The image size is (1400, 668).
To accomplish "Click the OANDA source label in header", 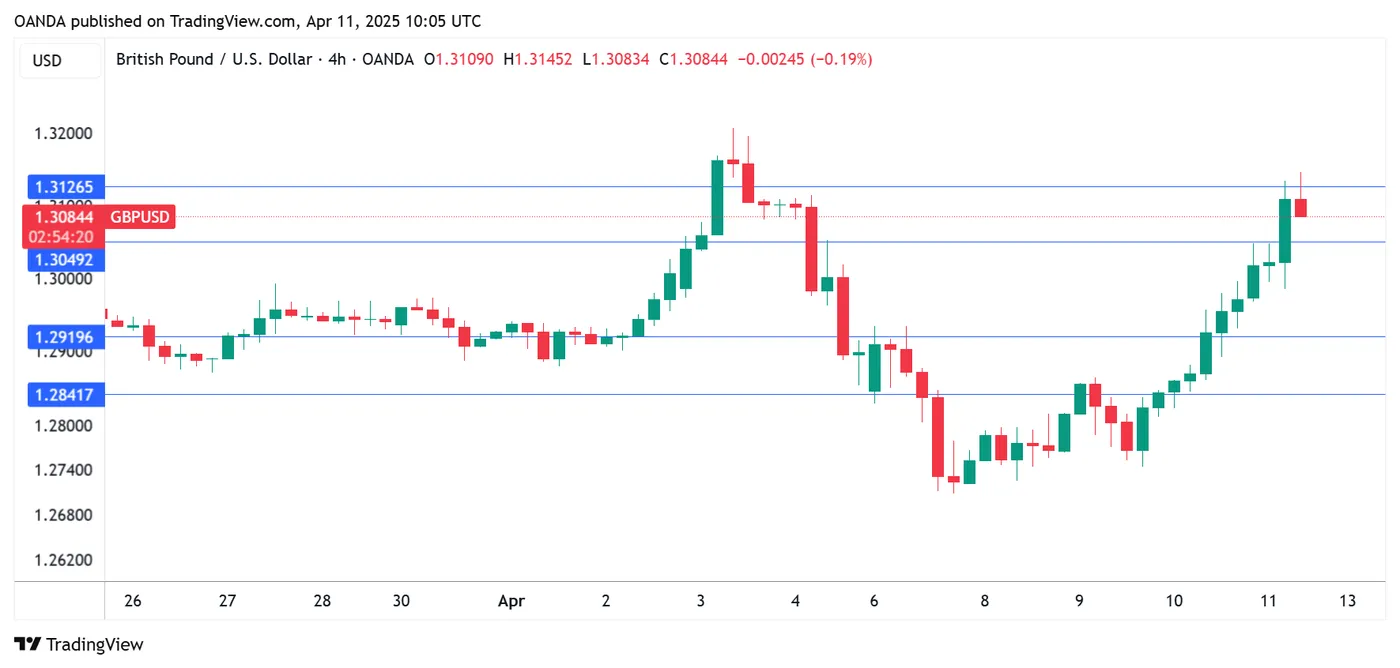I will 387,60.
